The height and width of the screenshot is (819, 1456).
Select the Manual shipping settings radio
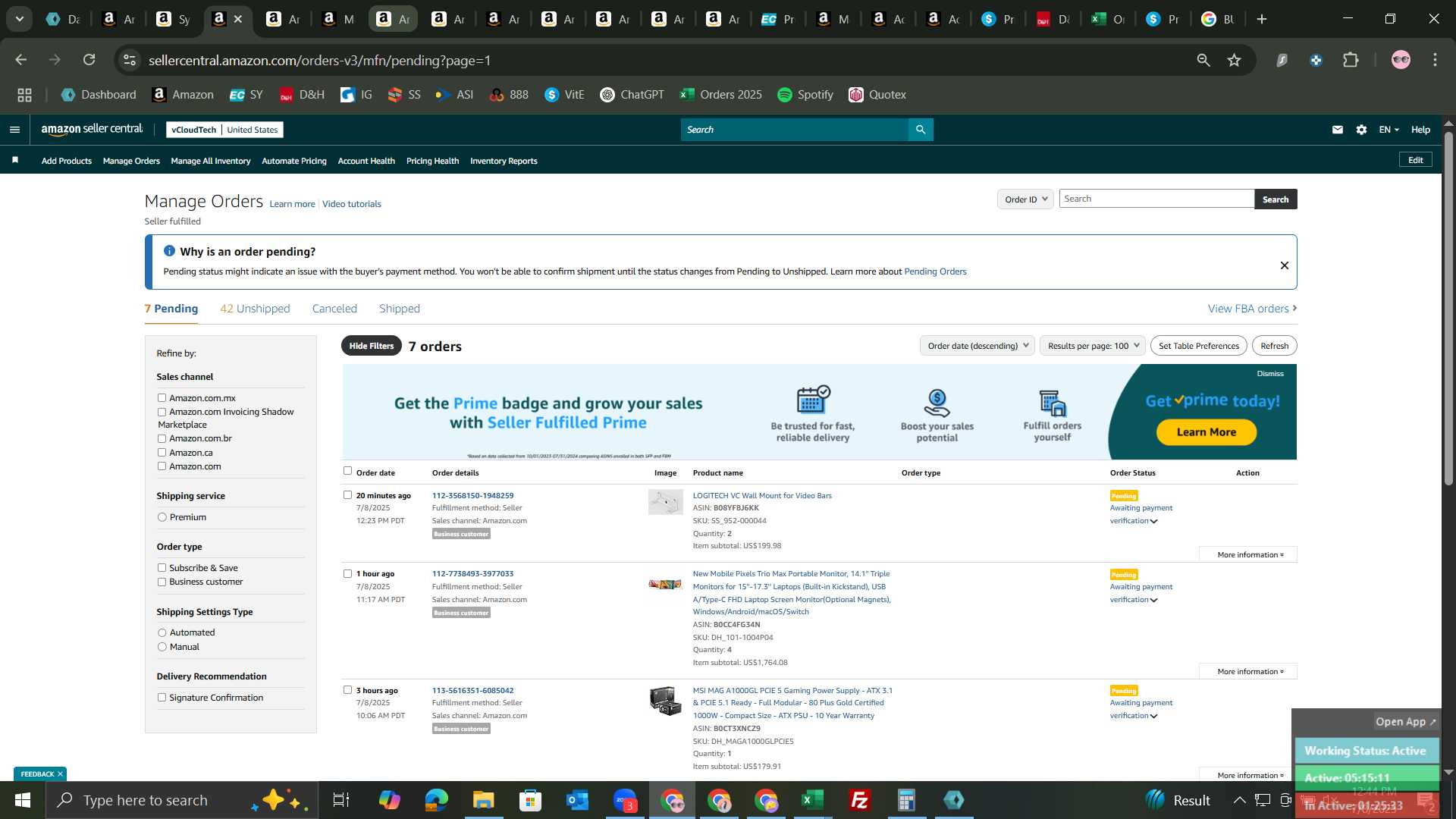162,647
